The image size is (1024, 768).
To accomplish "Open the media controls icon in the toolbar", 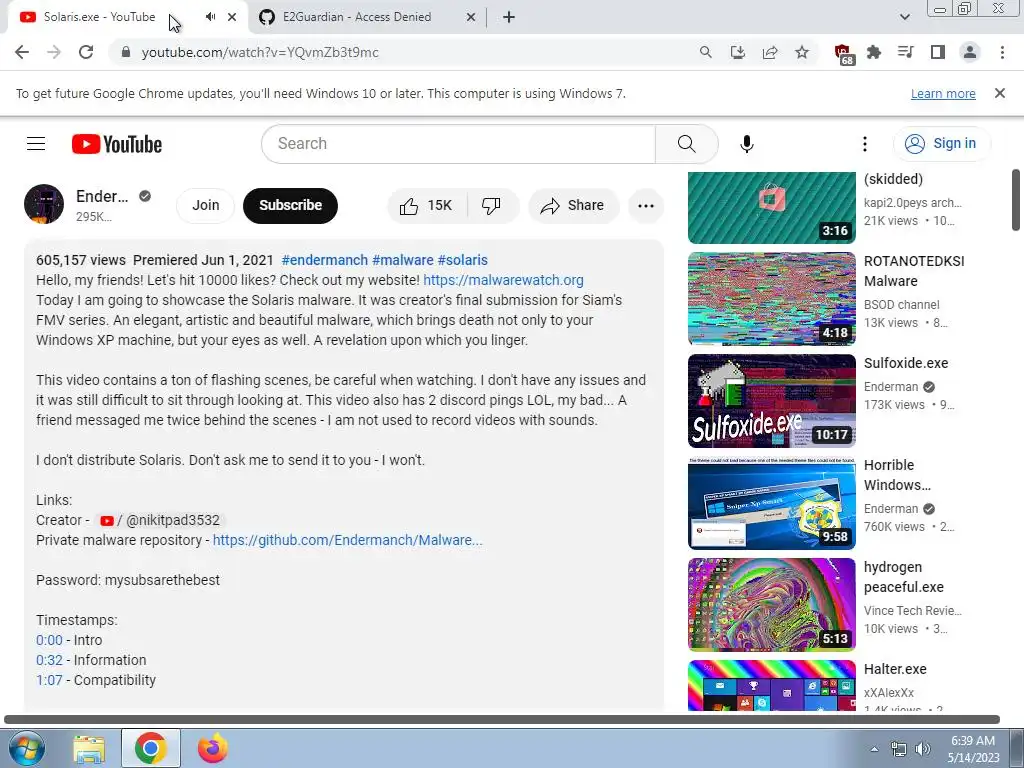I will [x=906, y=52].
